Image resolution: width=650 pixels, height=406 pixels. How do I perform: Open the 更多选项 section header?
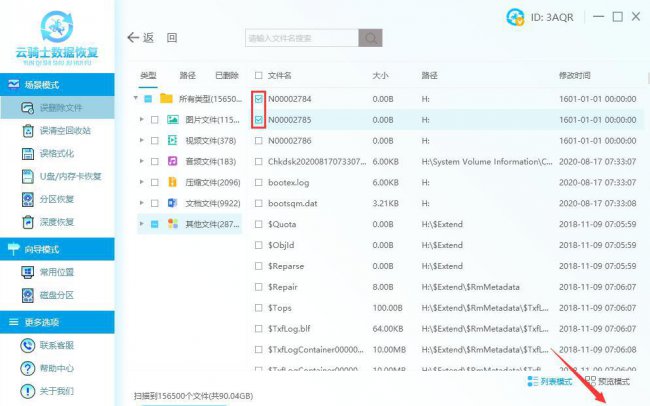57,322
